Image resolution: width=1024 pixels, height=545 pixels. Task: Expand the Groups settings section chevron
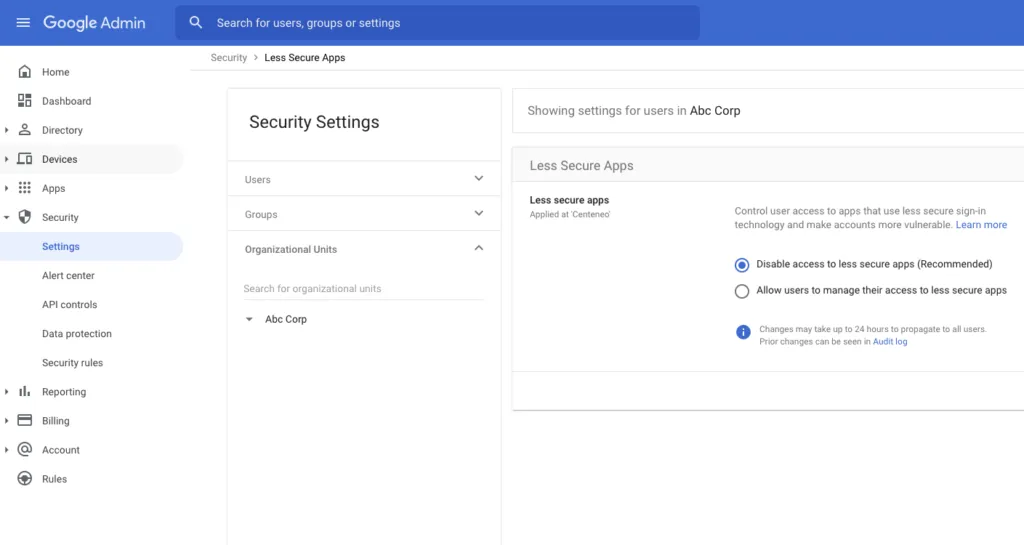pos(479,213)
